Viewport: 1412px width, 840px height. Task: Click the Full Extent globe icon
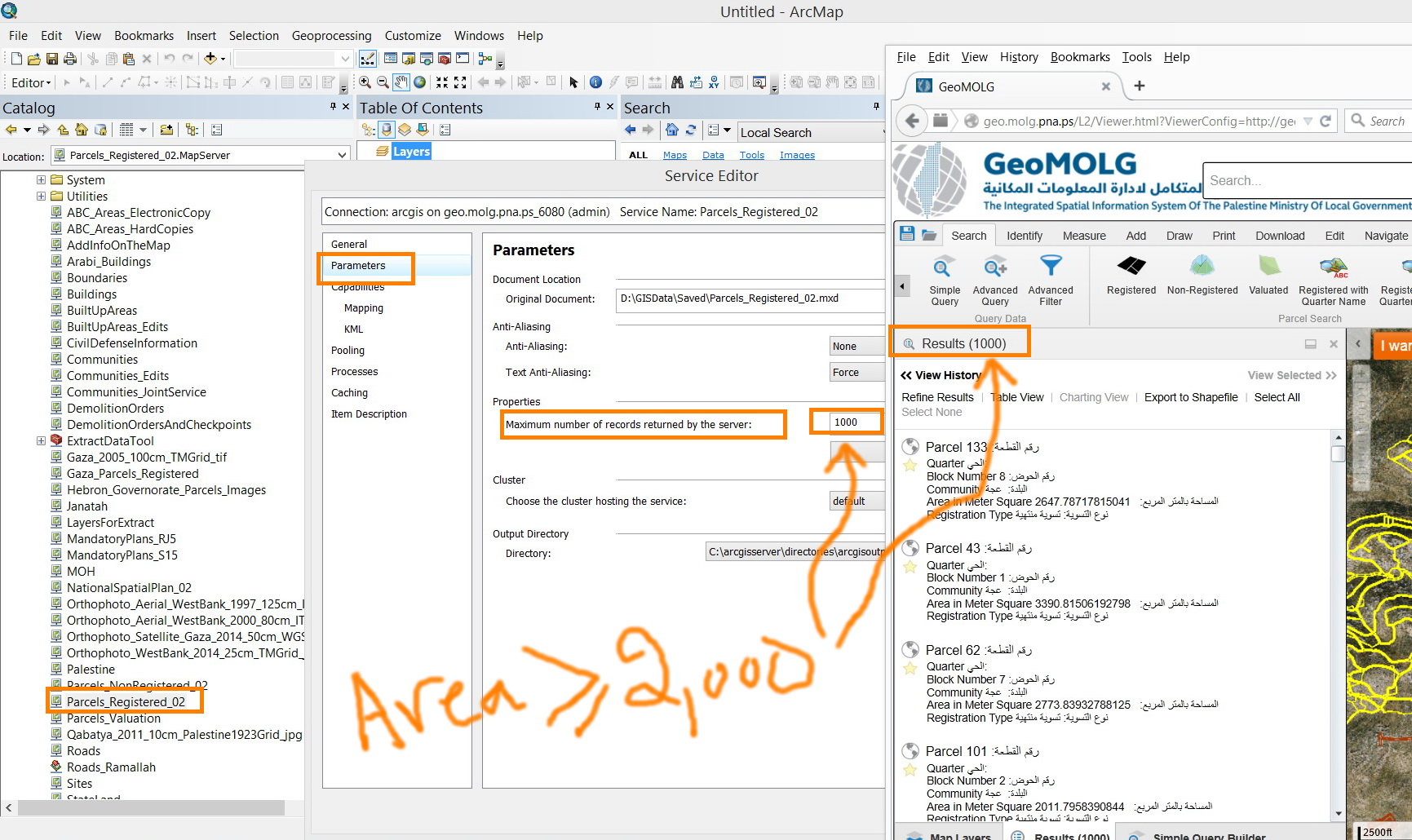point(420,82)
